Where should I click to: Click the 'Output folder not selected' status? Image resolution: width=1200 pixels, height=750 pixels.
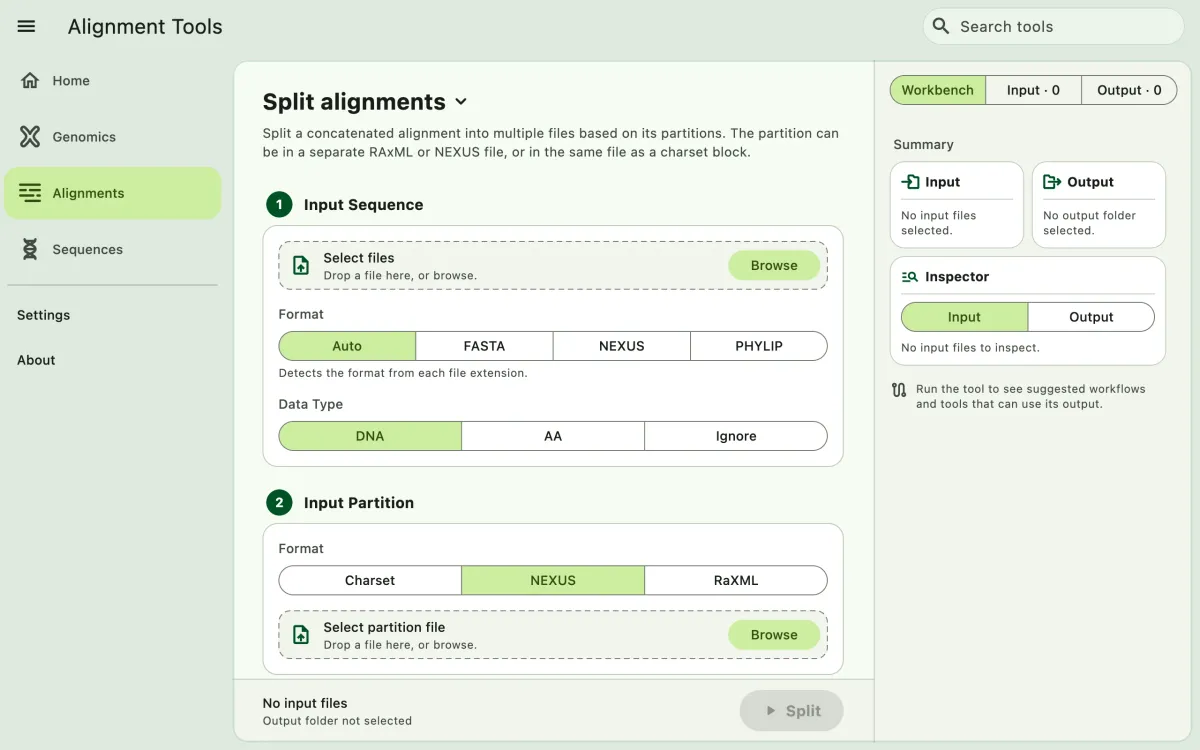coord(337,721)
